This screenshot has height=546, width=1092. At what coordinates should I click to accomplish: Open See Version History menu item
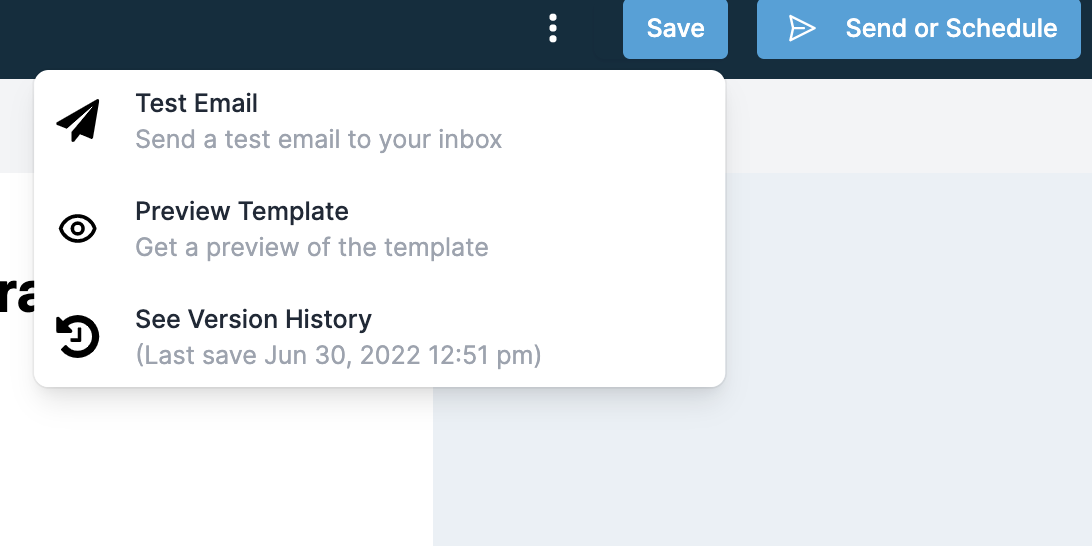click(380, 337)
